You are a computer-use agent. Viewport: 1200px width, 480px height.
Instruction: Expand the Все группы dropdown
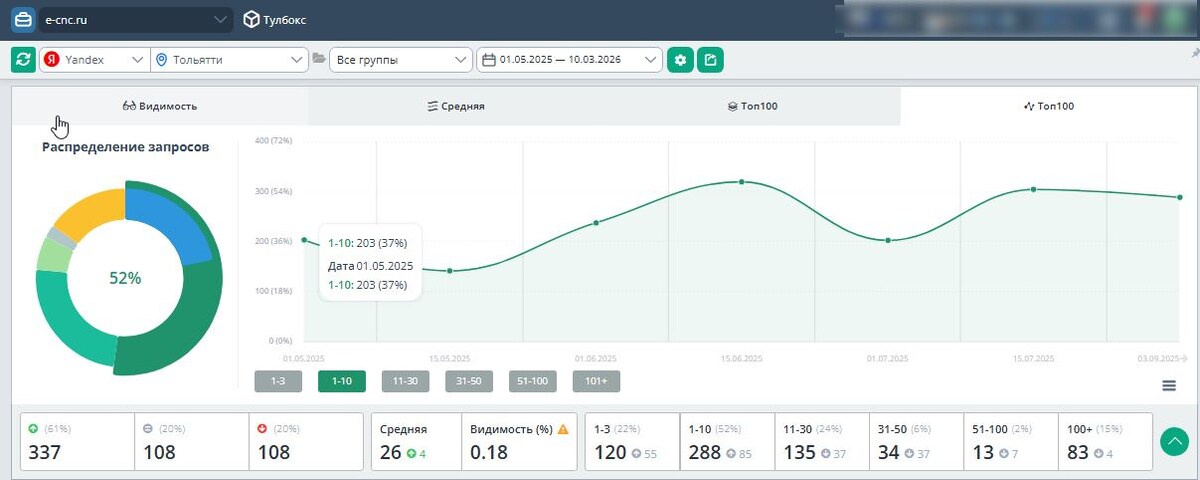[400, 60]
